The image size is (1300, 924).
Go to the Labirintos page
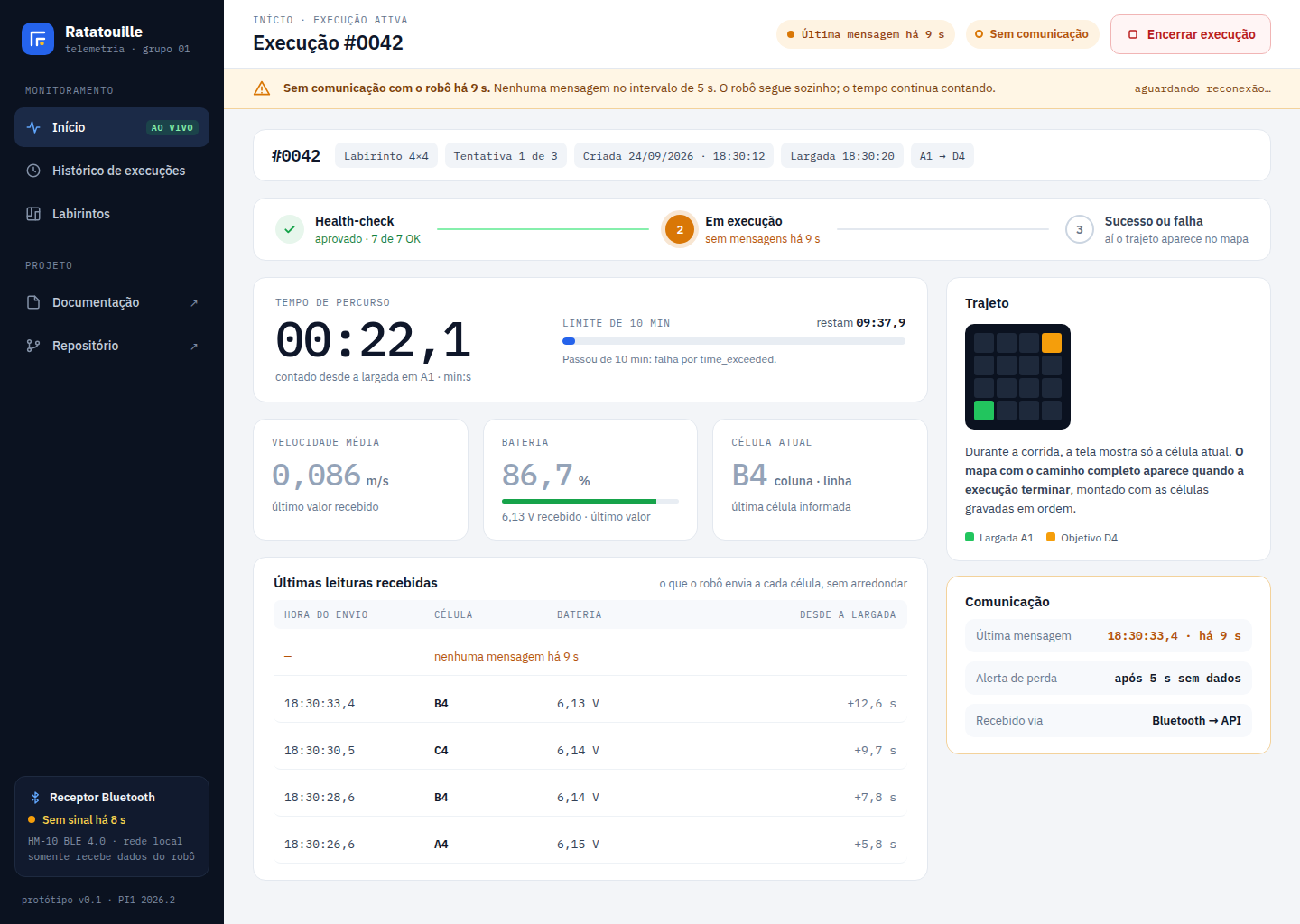click(112, 214)
